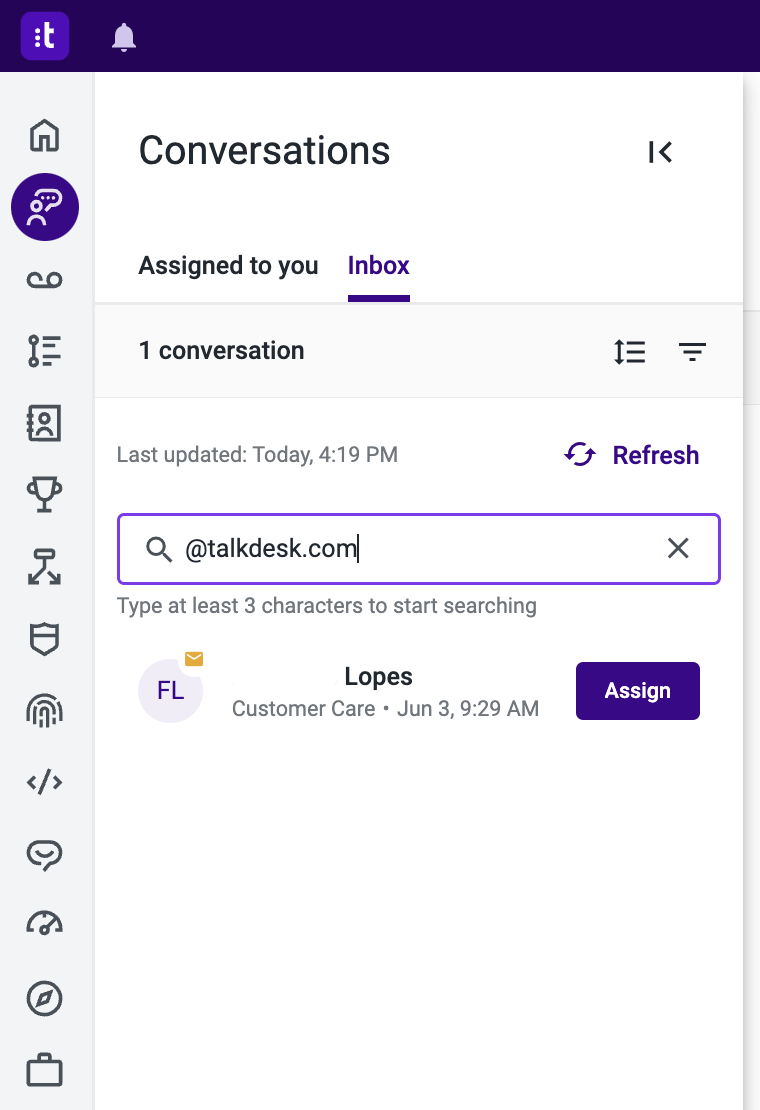Open the shield icon in sidebar
Image resolution: width=760 pixels, height=1110 pixels.
click(x=45, y=639)
